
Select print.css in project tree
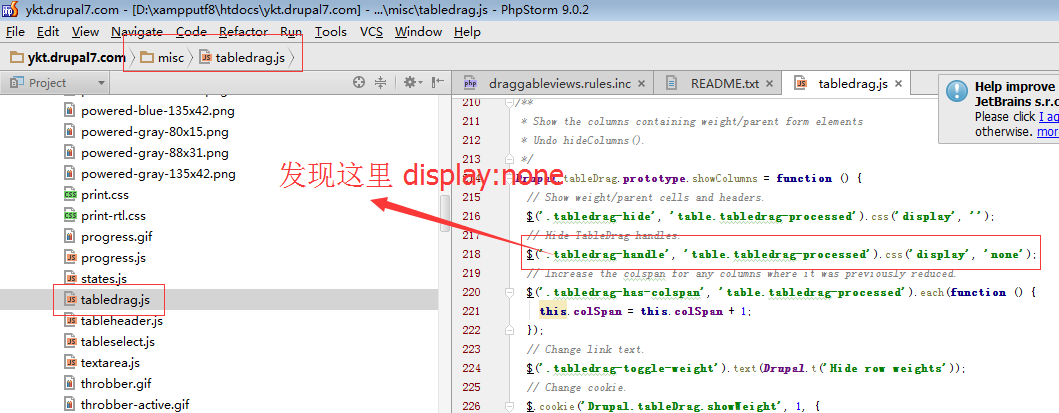[x=105, y=195]
